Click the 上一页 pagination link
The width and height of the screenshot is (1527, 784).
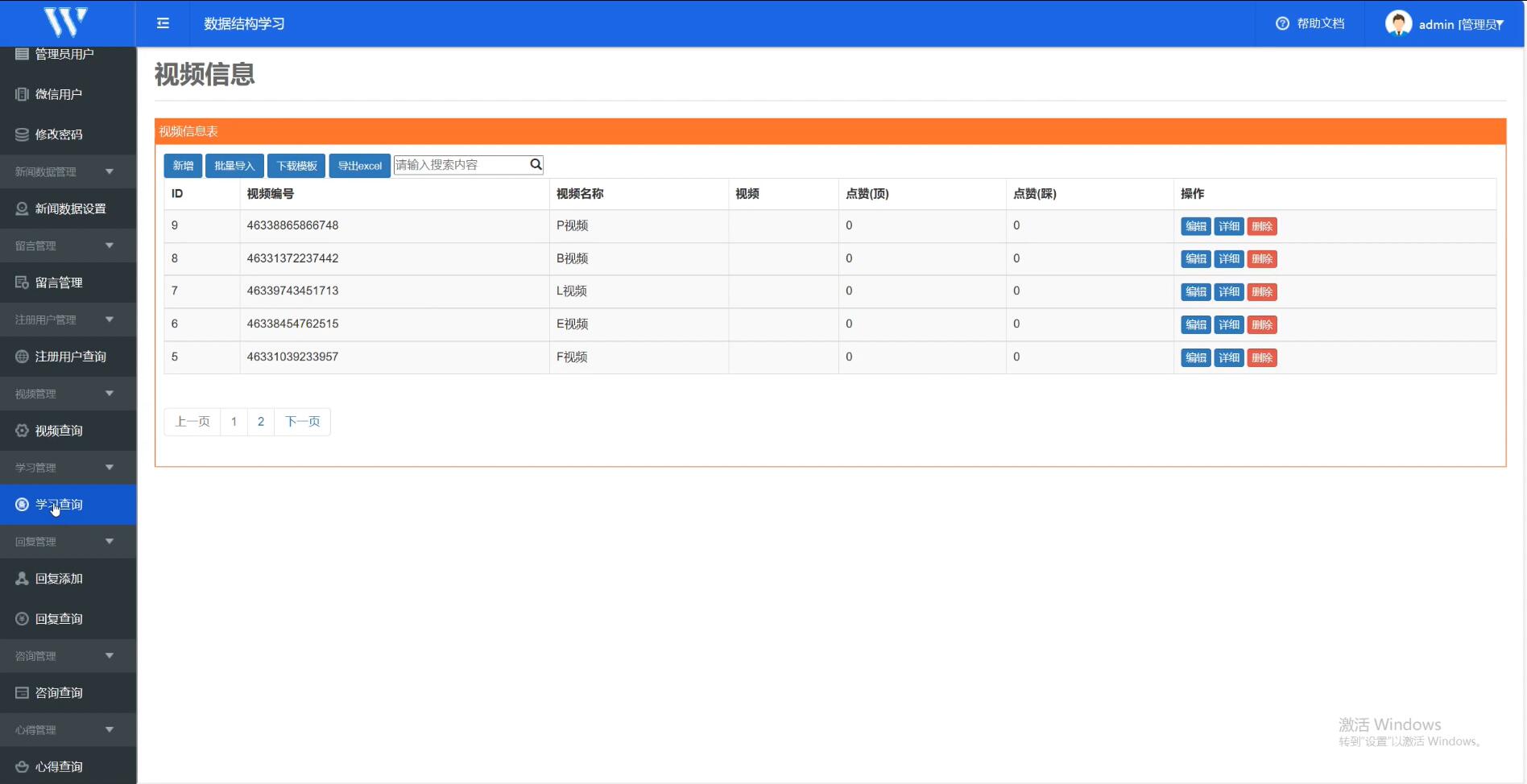(192, 422)
